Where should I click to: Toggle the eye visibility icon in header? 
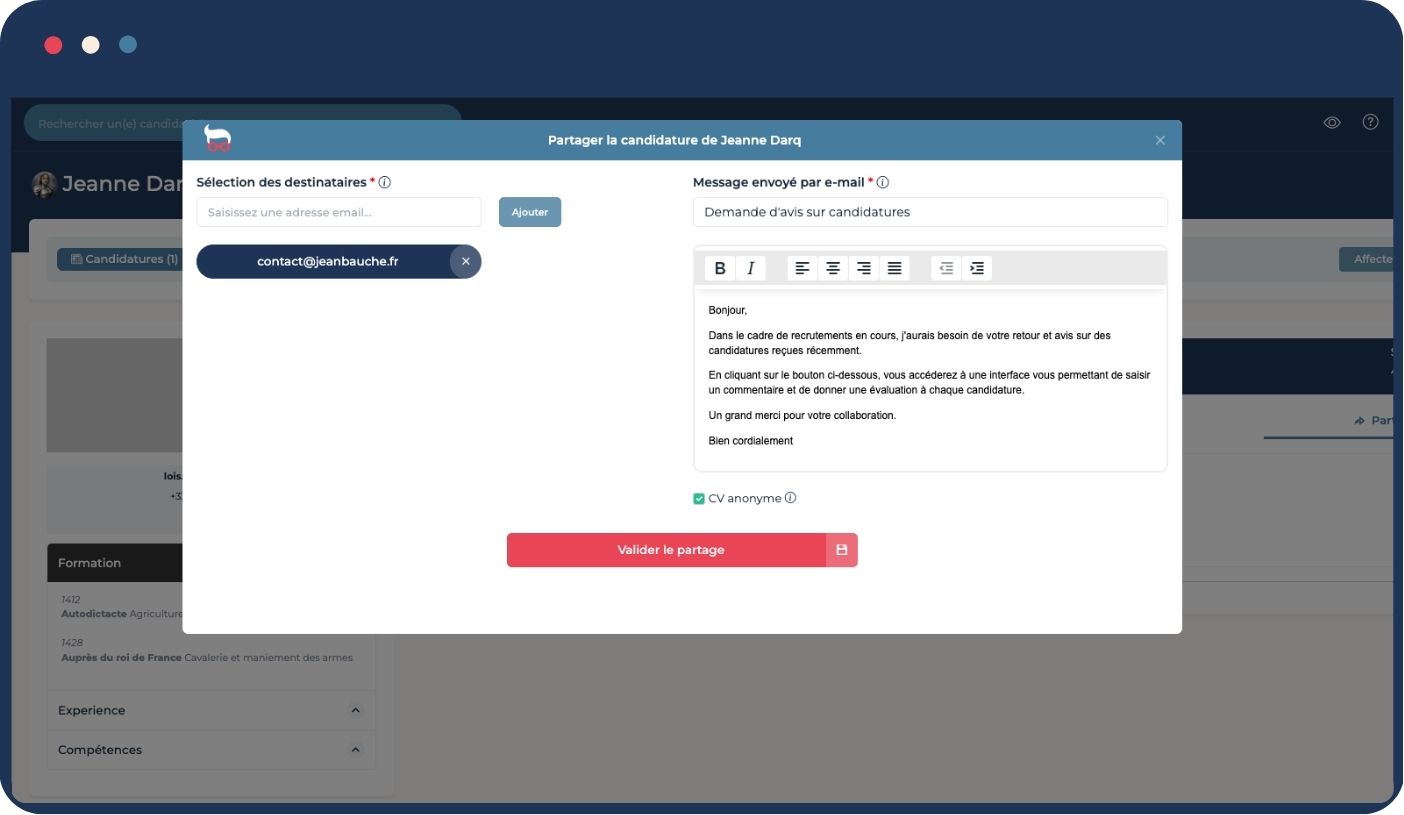pos(1332,122)
